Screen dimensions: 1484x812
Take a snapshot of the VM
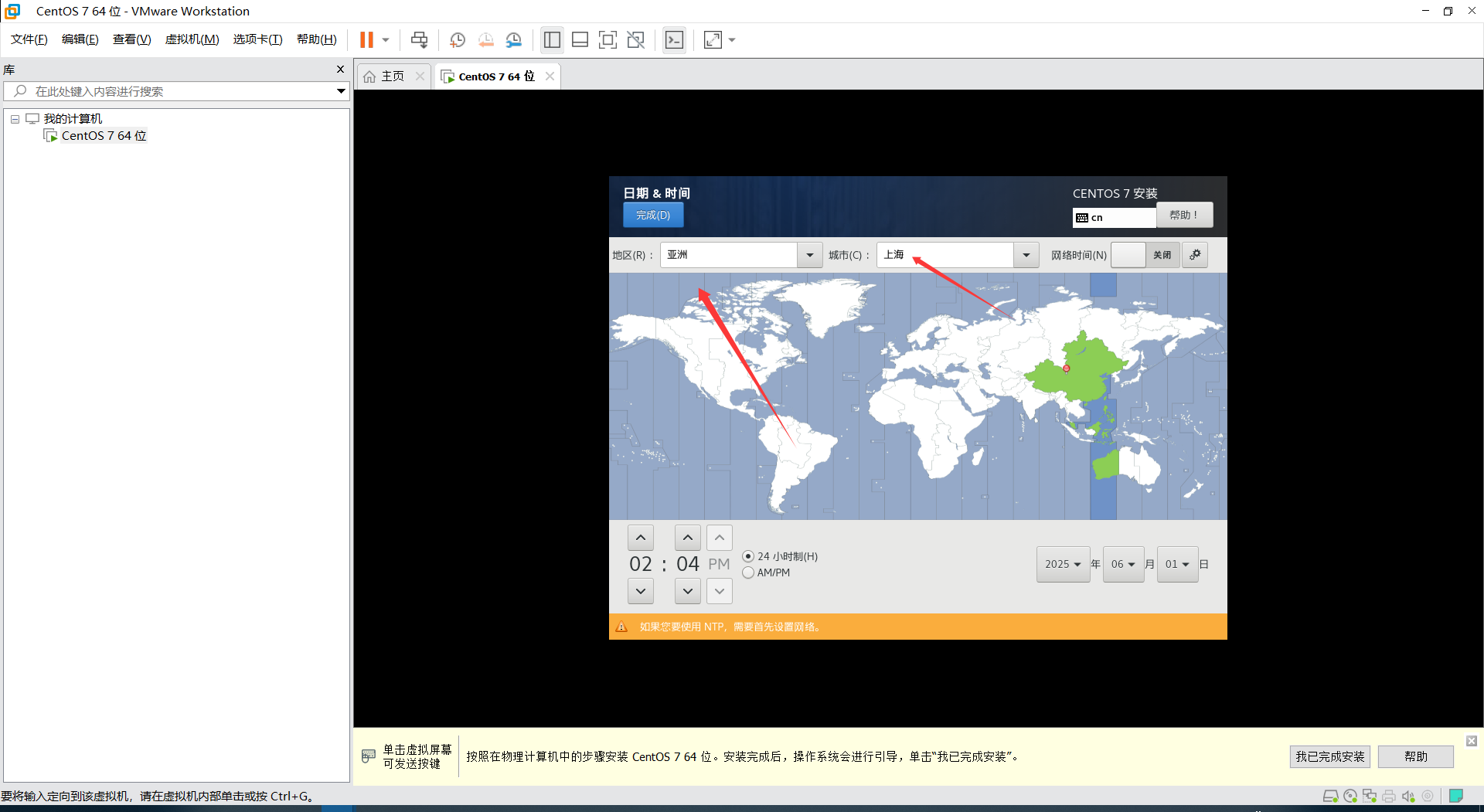pos(458,39)
